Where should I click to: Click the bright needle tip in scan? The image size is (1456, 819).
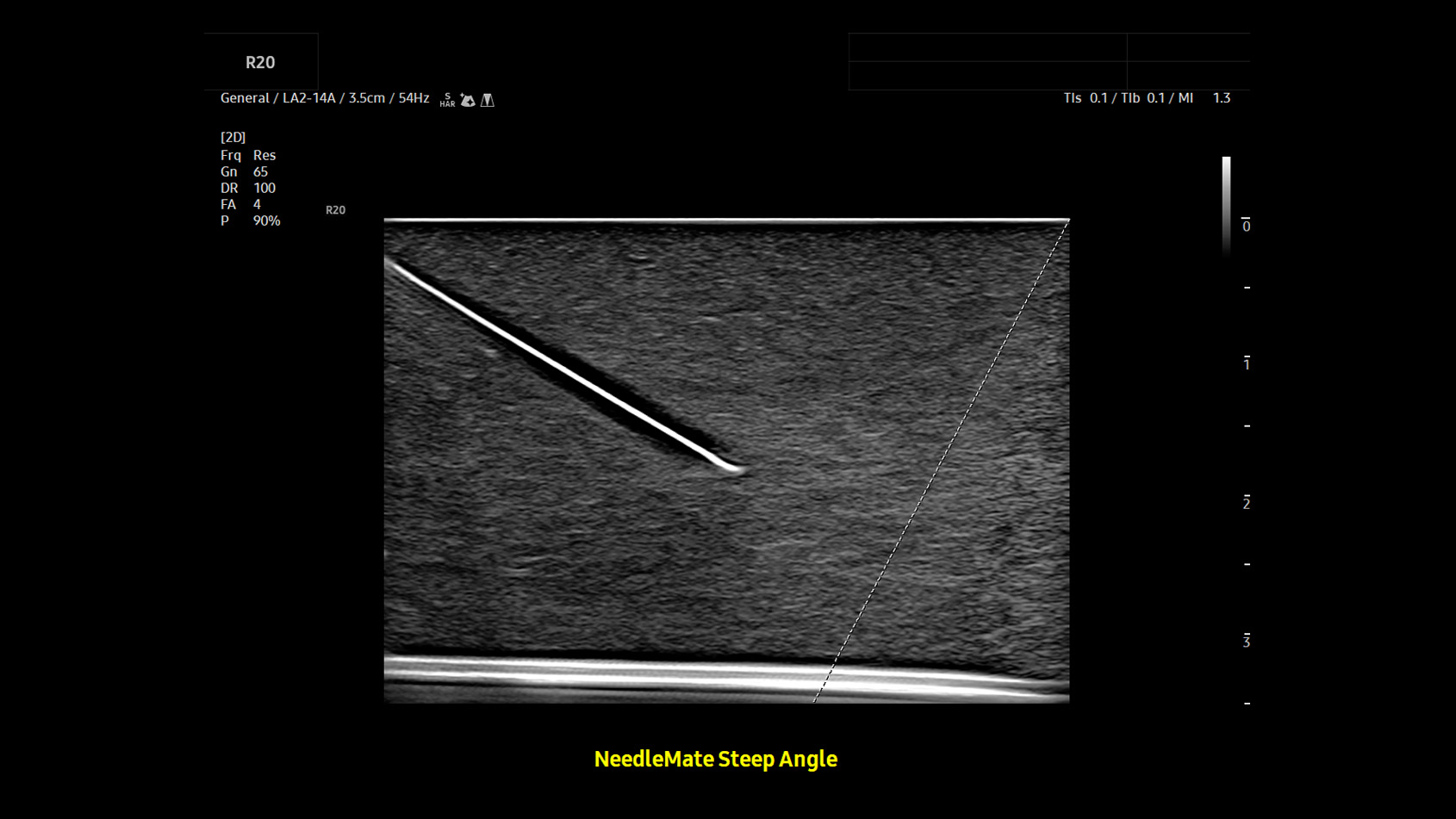tap(736, 469)
